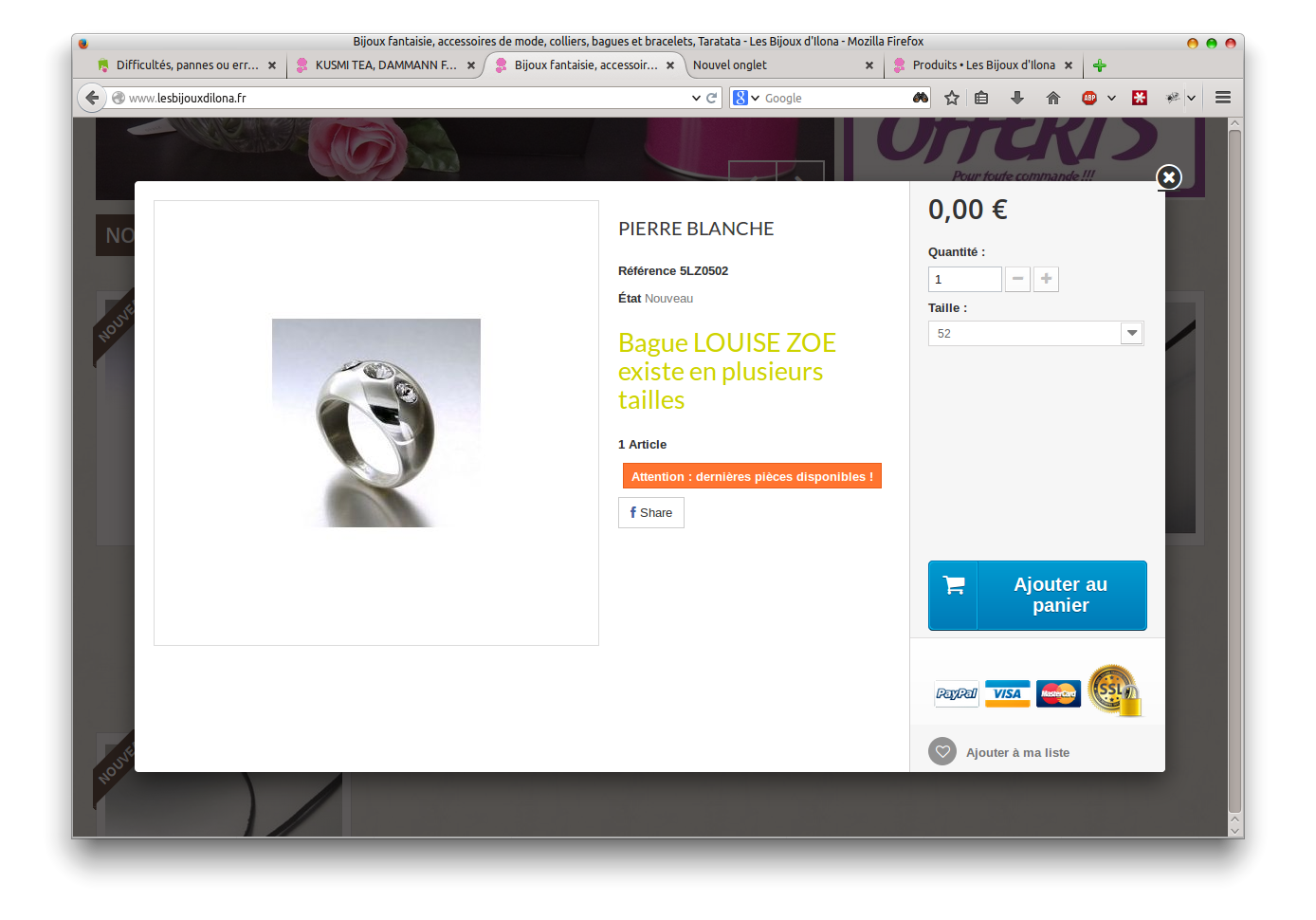Open the downloads arrow icon
1316x920 pixels.
1017,98
